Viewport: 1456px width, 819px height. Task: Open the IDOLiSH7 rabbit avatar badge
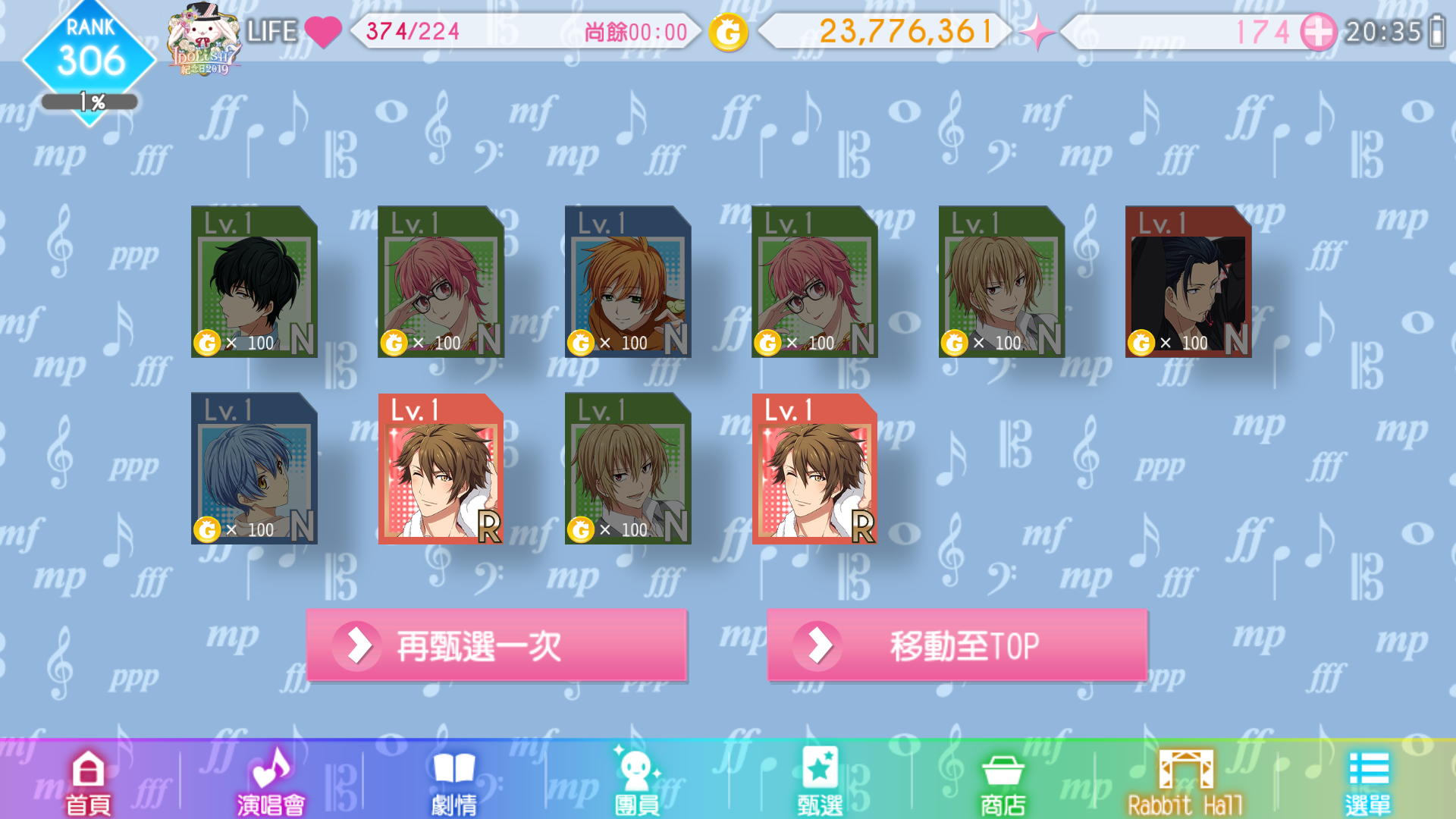204,38
